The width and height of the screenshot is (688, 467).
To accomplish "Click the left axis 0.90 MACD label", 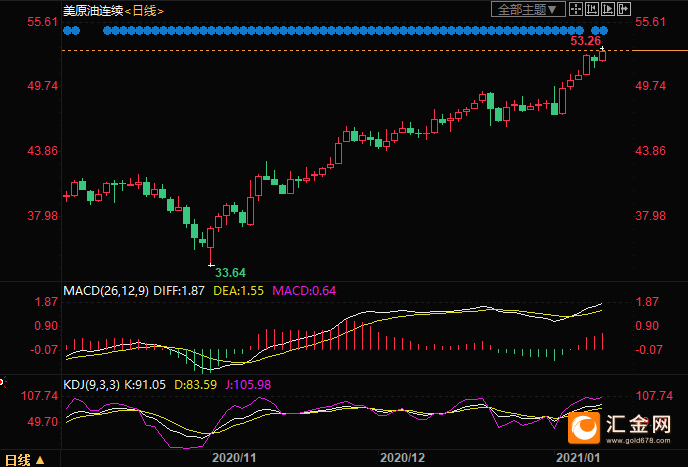I will pyautogui.click(x=46, y=326).
